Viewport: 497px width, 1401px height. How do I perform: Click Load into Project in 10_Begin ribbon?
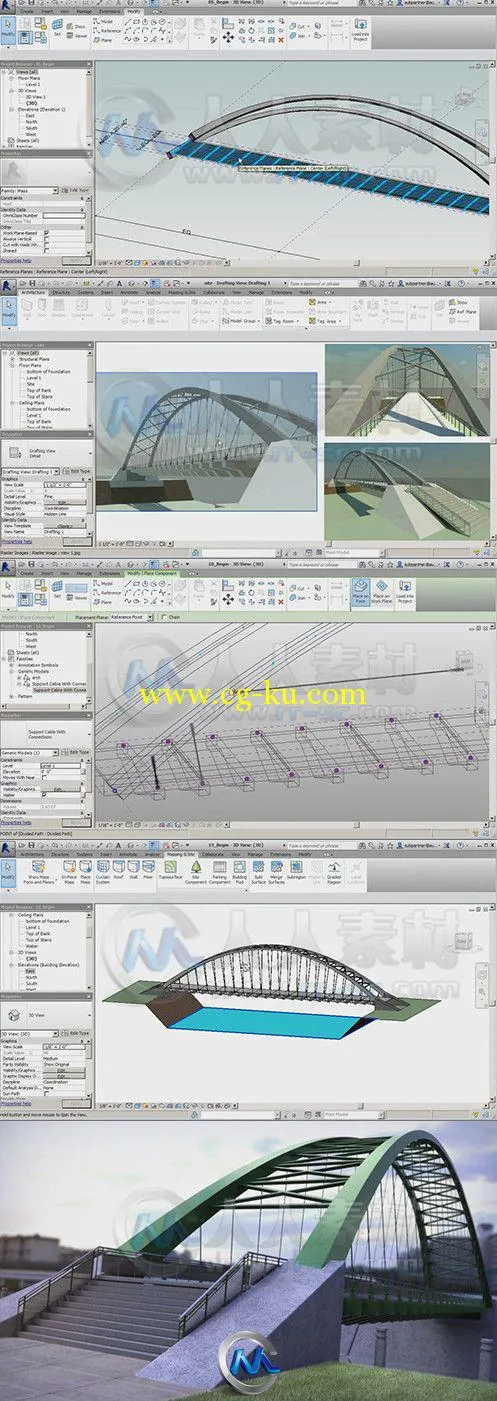[405, 592]
